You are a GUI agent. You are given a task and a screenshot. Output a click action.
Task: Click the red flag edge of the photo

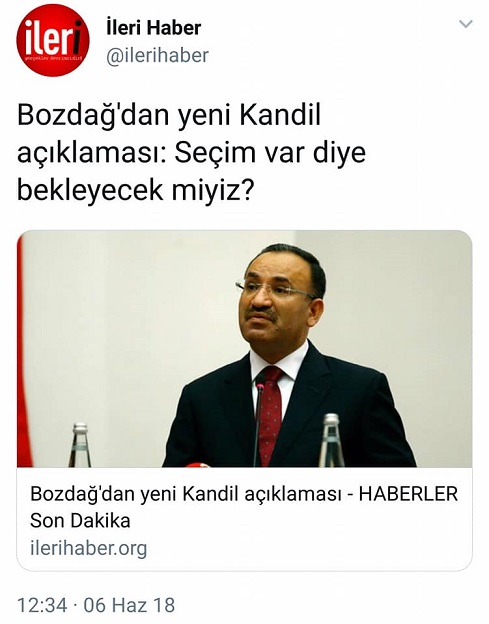[x=23, y=352]
